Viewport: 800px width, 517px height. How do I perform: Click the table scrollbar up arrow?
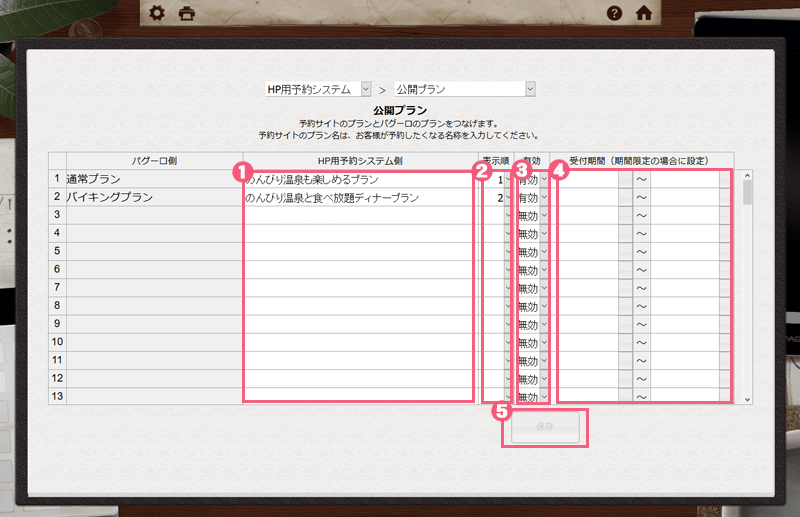pos(747,176)
